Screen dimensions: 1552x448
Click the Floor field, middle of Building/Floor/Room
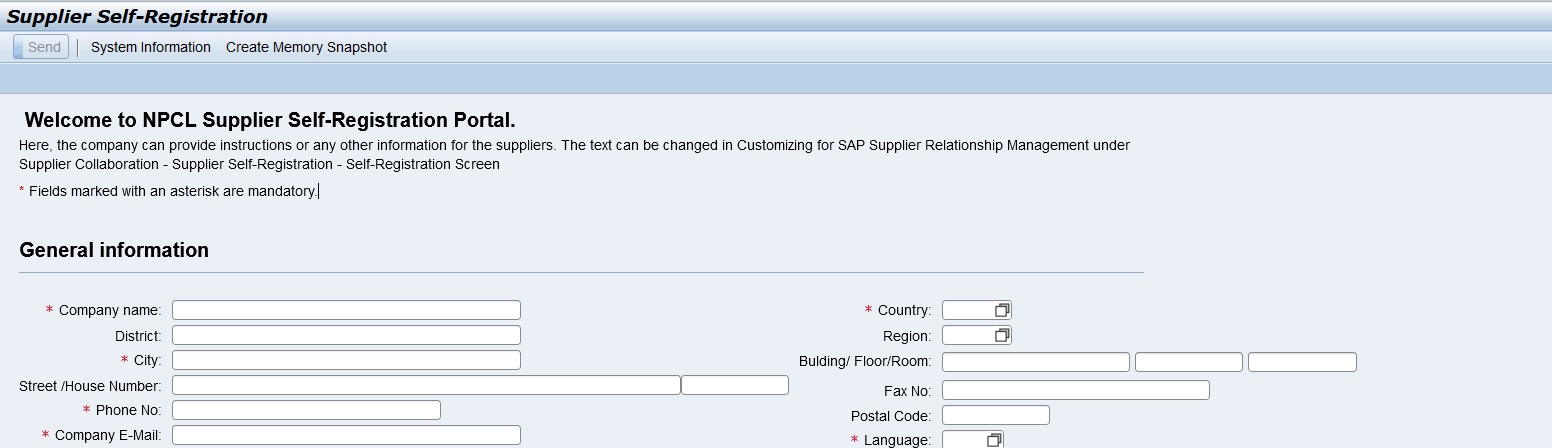1189,362
